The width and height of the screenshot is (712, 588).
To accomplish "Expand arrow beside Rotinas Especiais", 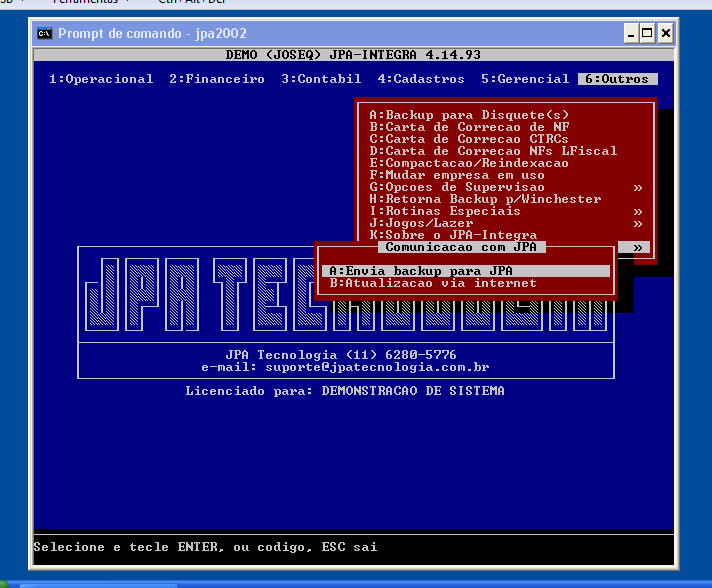I will 638,212.
